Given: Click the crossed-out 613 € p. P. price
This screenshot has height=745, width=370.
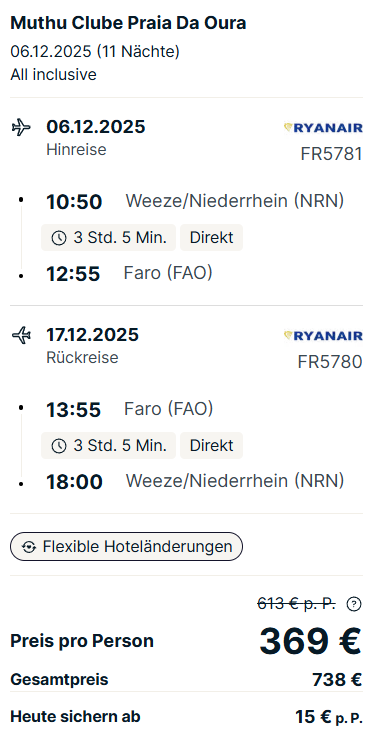Looking at the screenshot, I should tap(296, 604).
